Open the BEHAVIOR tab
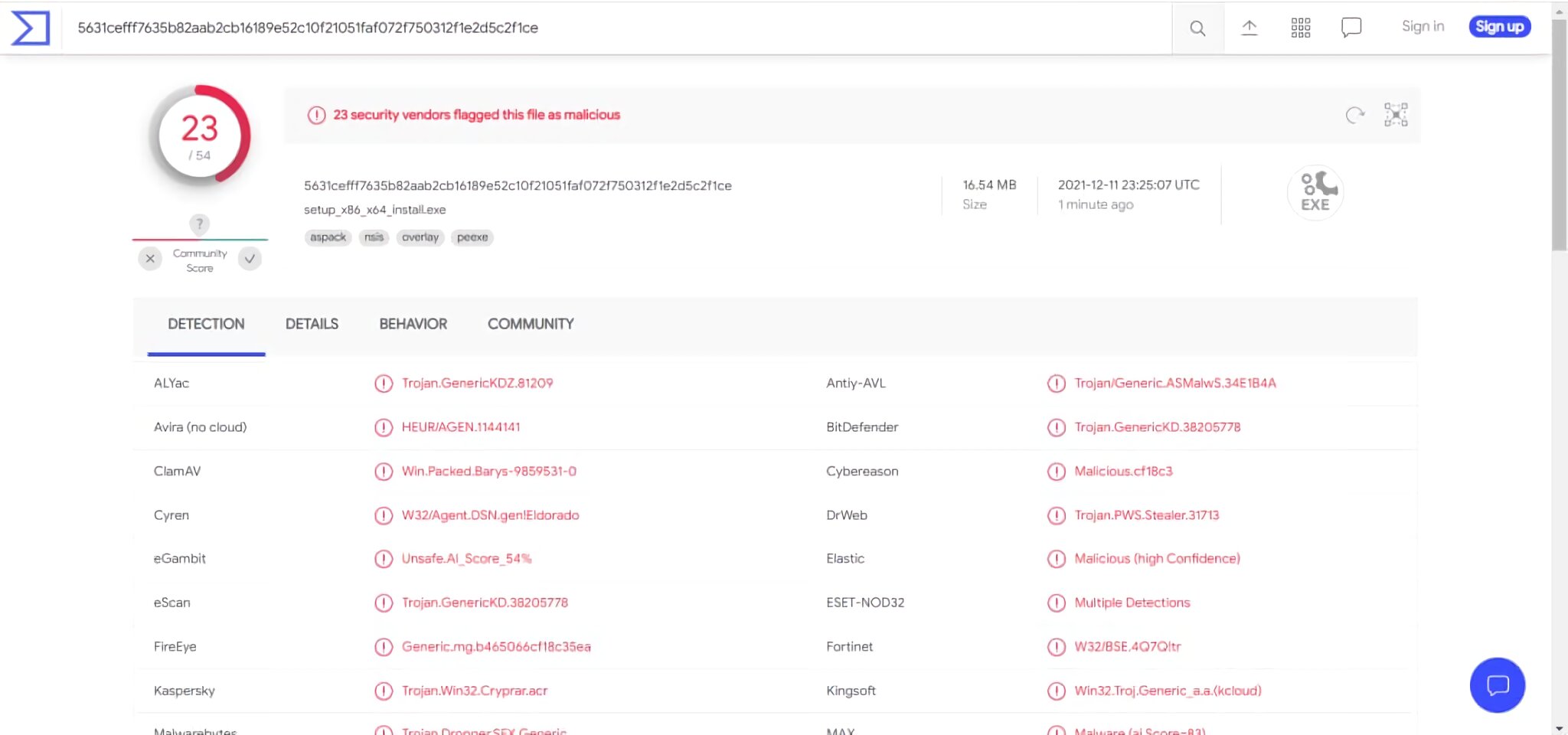Viewport: 1568px width, 735px height. coord(413,324)
